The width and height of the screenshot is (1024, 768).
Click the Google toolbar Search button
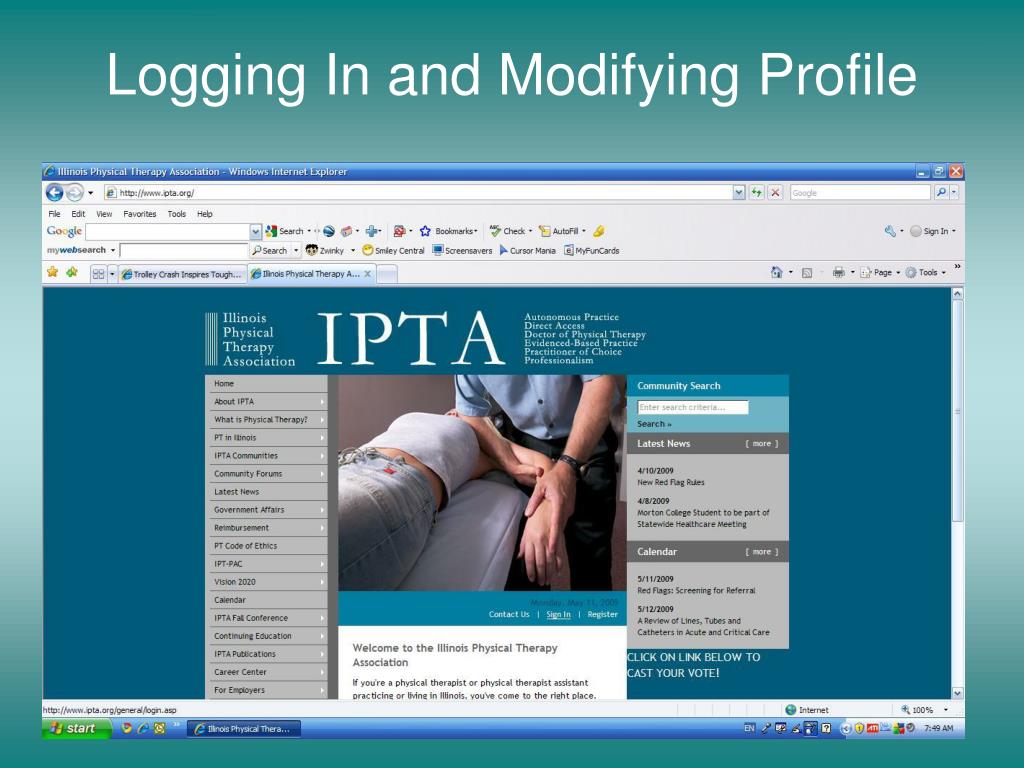[x=285, y=231]
